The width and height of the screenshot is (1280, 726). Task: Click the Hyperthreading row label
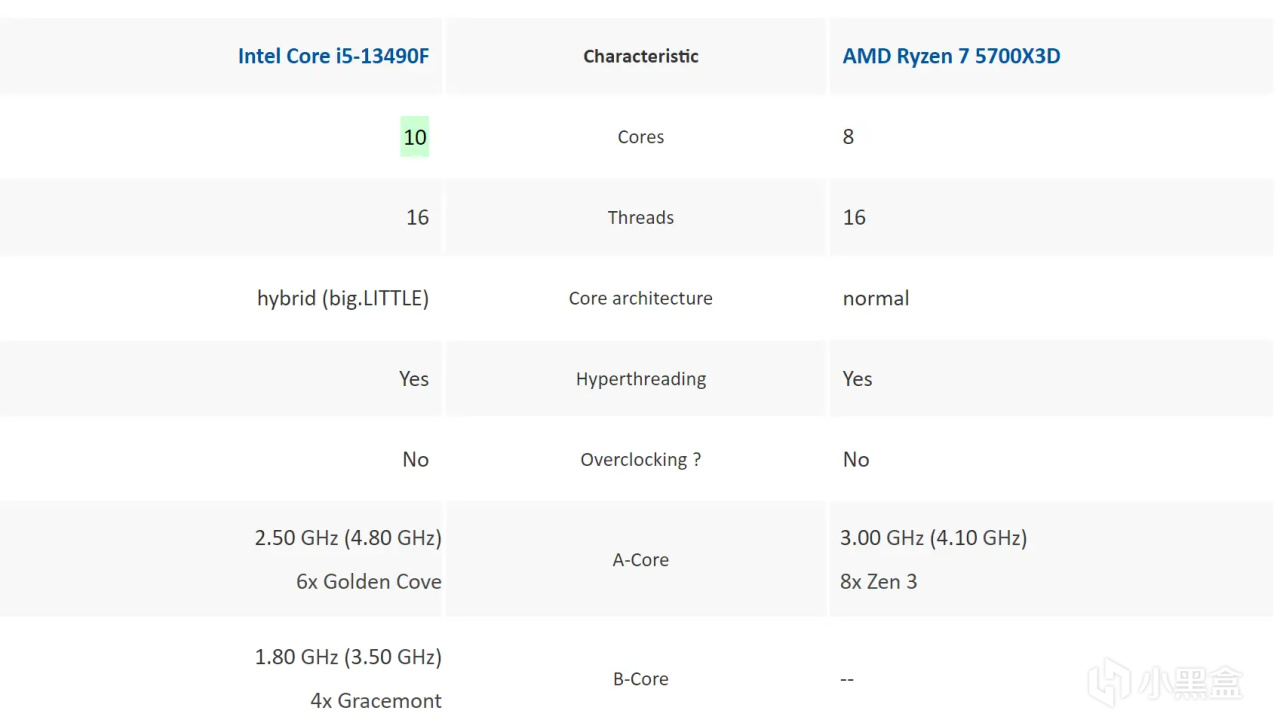pyautogui.click(x=640, y=379)
